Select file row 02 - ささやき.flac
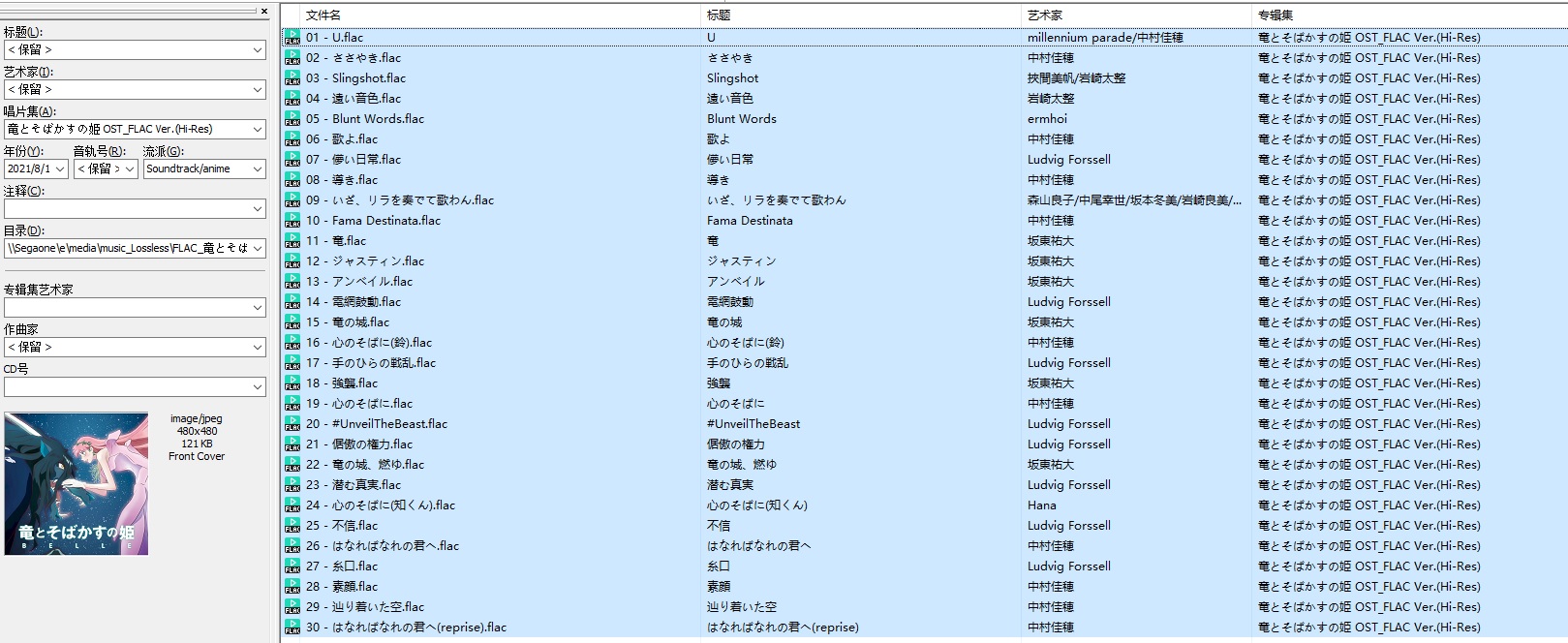This screenshot has height=643, width=1568. (924, 58)
